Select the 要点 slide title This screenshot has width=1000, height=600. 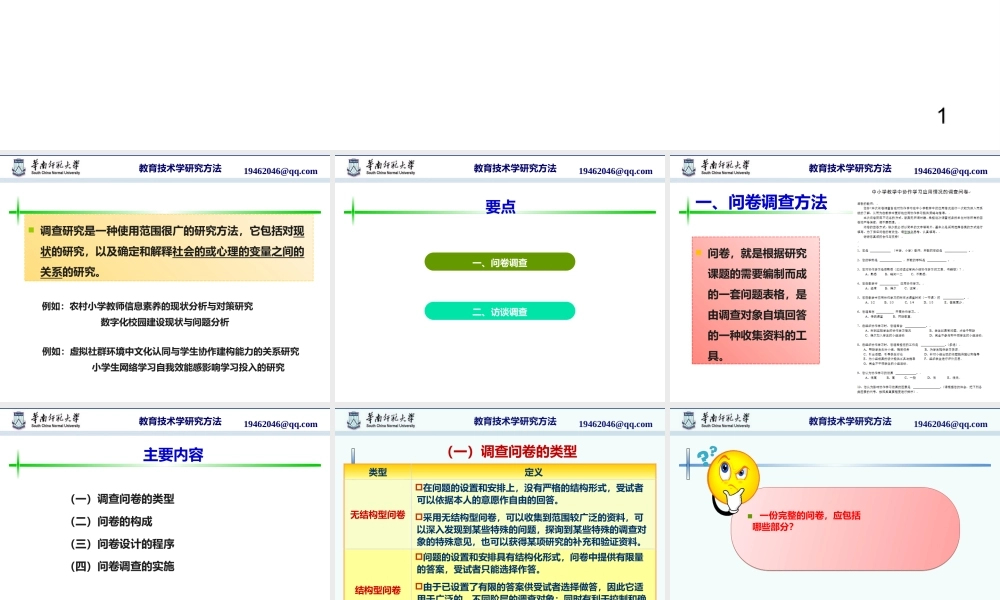[x=499, y=204]
